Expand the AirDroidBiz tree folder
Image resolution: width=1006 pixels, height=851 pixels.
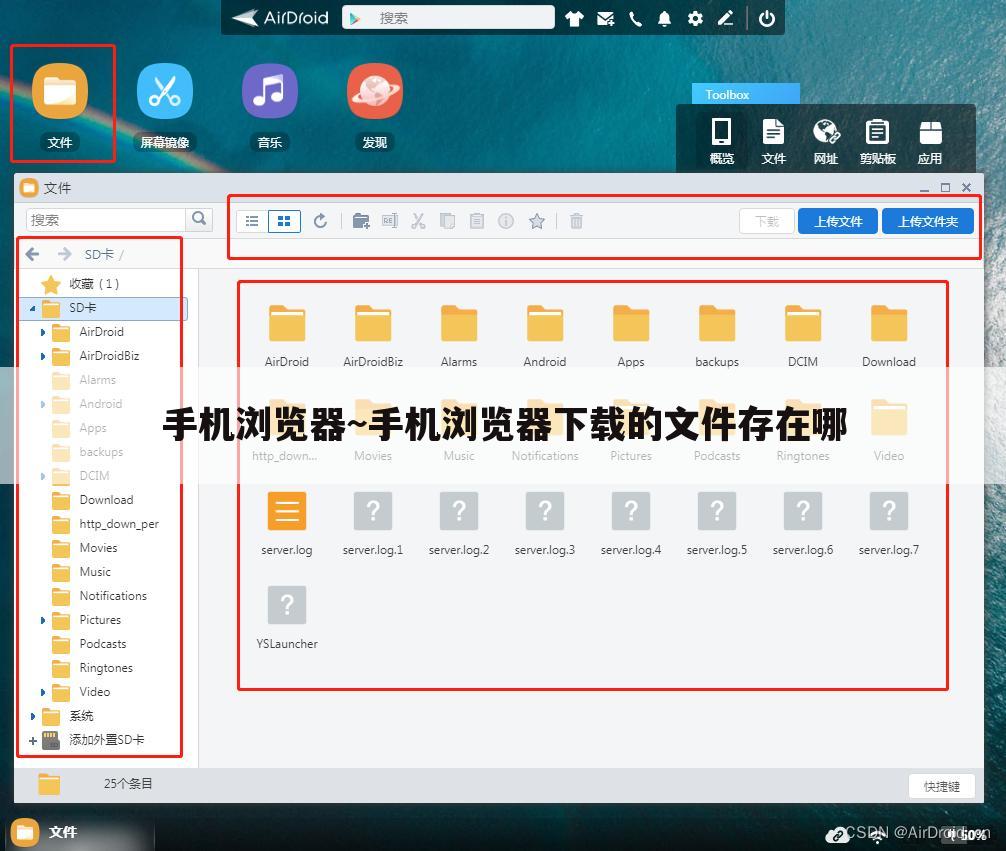pos(43,356)
